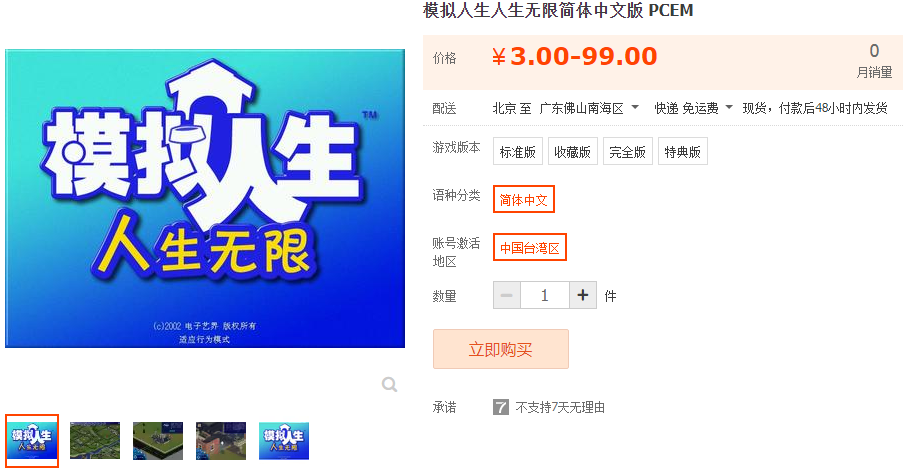This screenshot has width=907, height=471.
Task: Choose the 完全版 game version
Action: click(x=628, y=152)
